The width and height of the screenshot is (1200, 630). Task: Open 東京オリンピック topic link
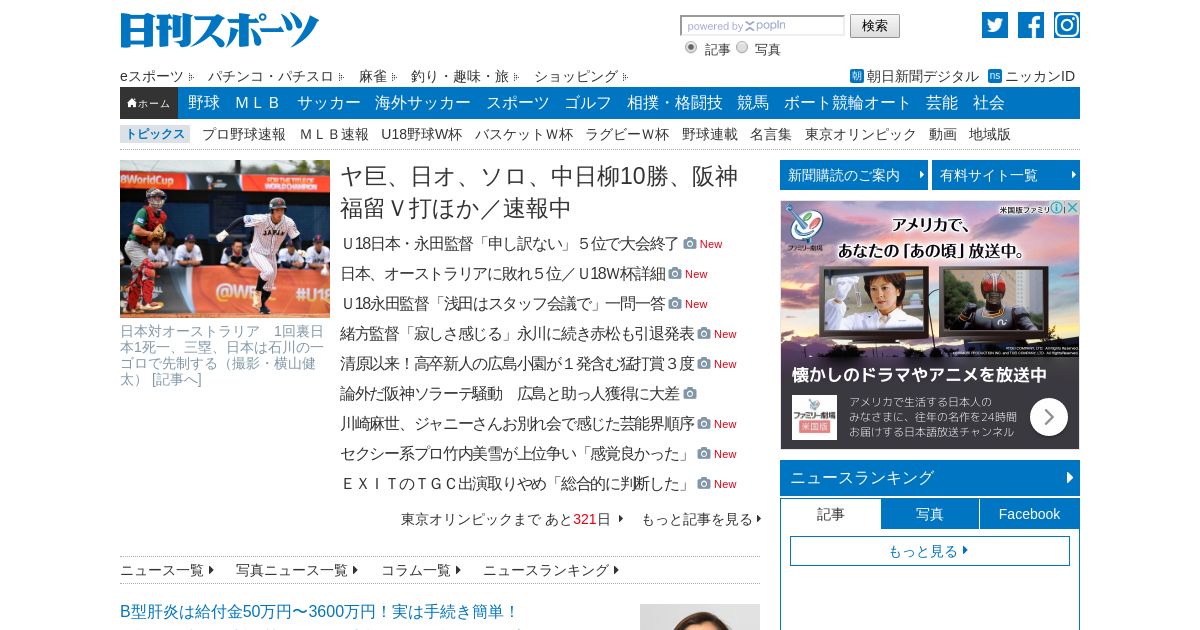click(861, 134)
